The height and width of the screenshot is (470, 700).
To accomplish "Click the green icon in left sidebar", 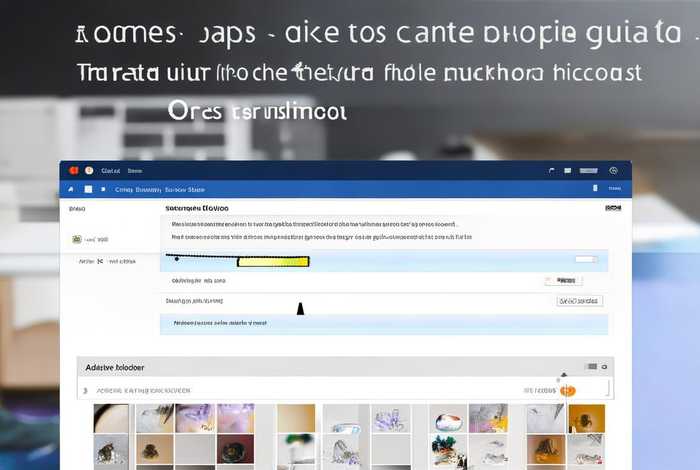I will [77, 239].
